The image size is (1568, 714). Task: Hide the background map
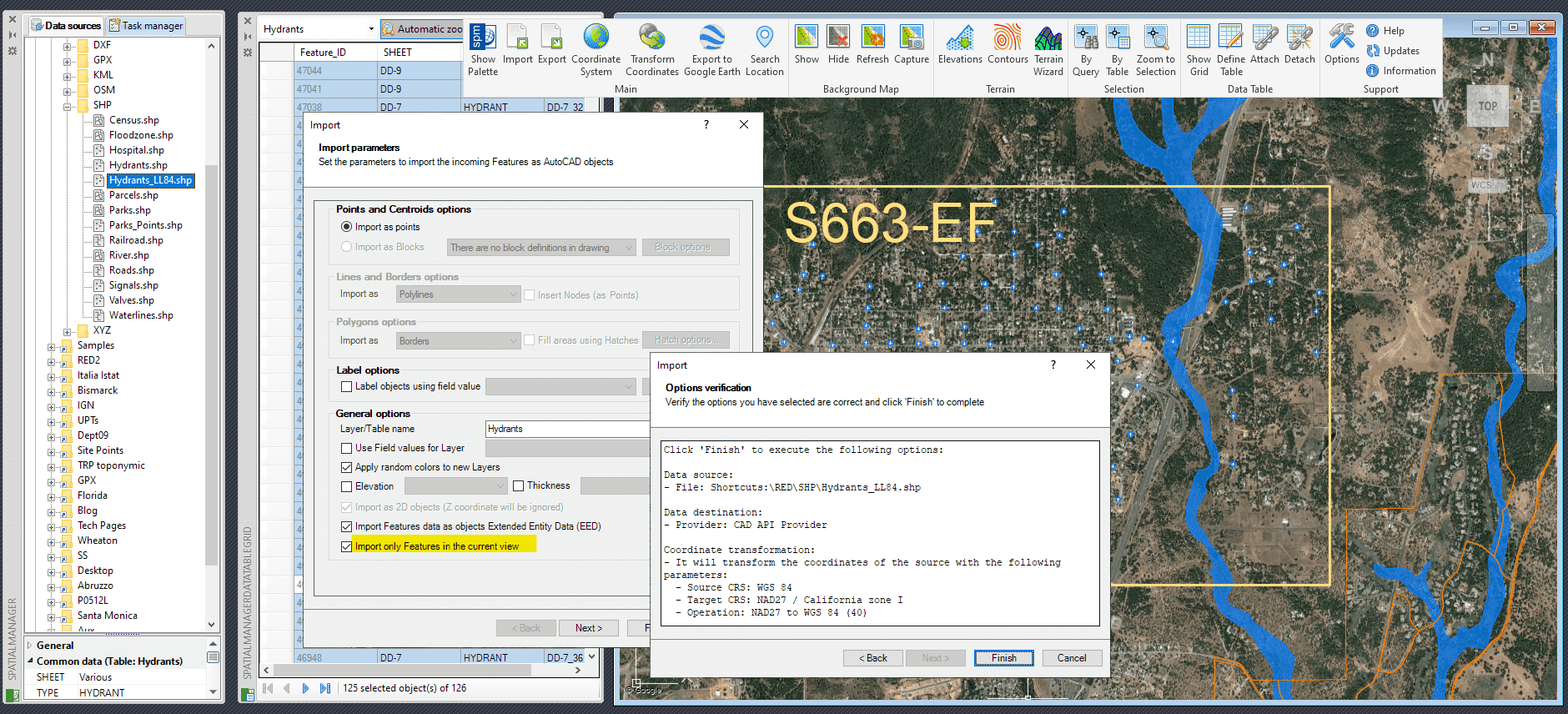click(x=838, y=44)
